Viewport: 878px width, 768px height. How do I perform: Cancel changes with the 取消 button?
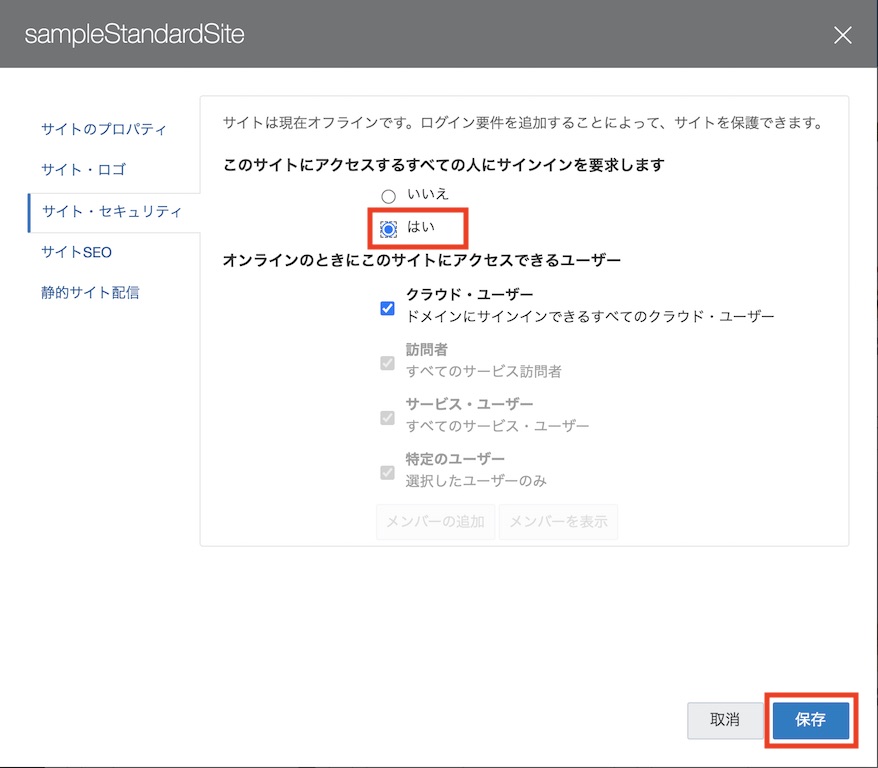pyautogui.click(x=724, y=719)
